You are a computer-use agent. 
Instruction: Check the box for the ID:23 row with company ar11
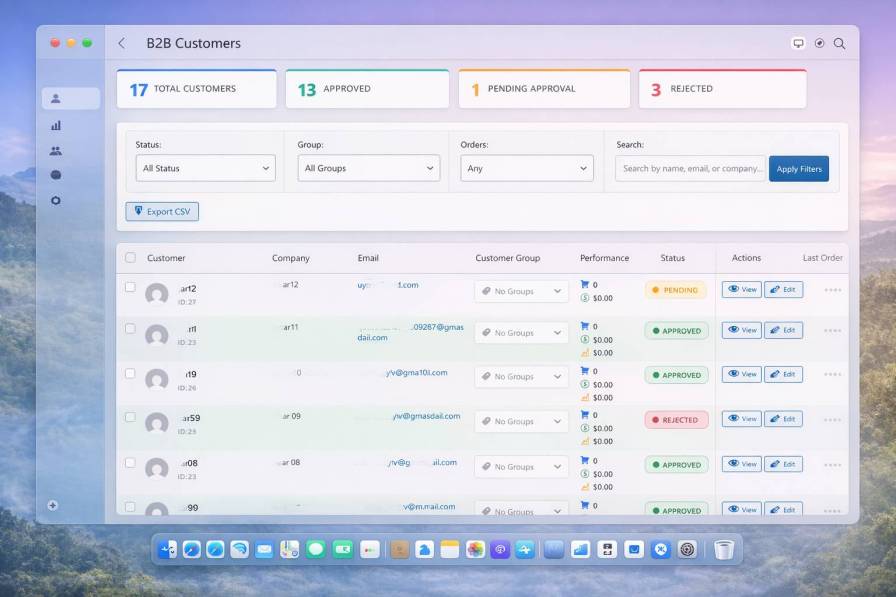(x=130, y=328)
